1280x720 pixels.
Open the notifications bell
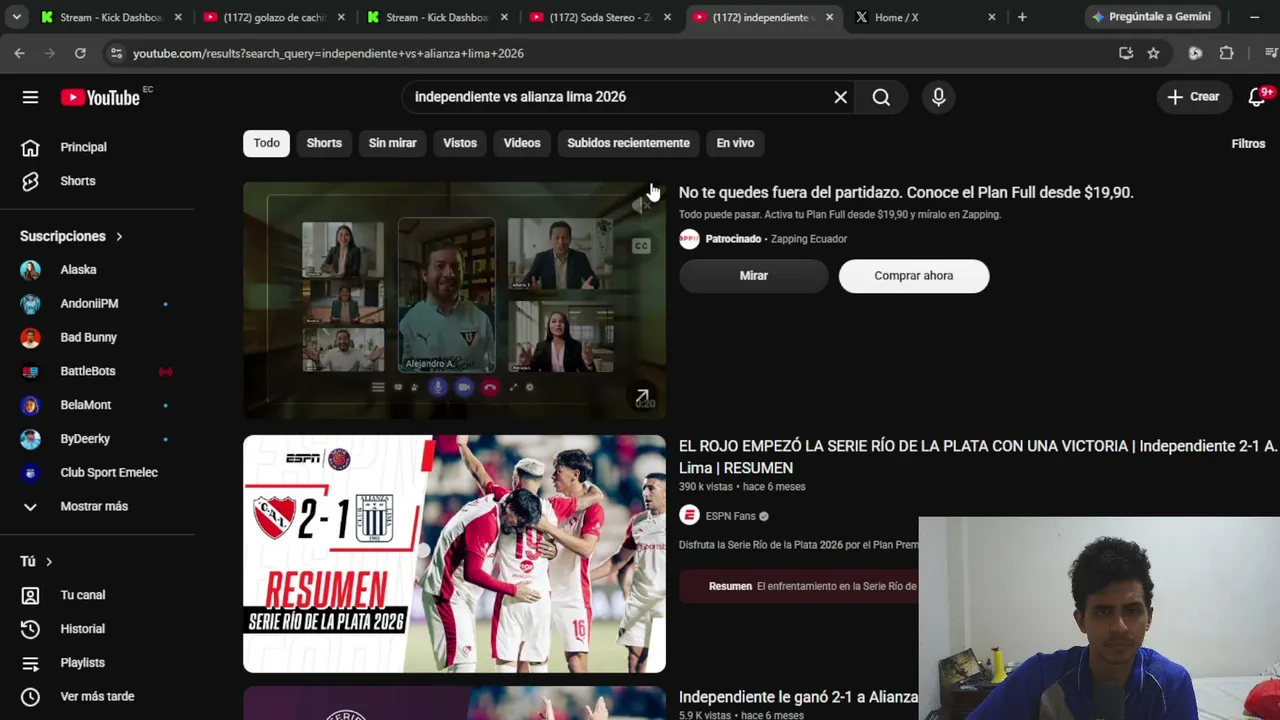tap(1259, 97)
